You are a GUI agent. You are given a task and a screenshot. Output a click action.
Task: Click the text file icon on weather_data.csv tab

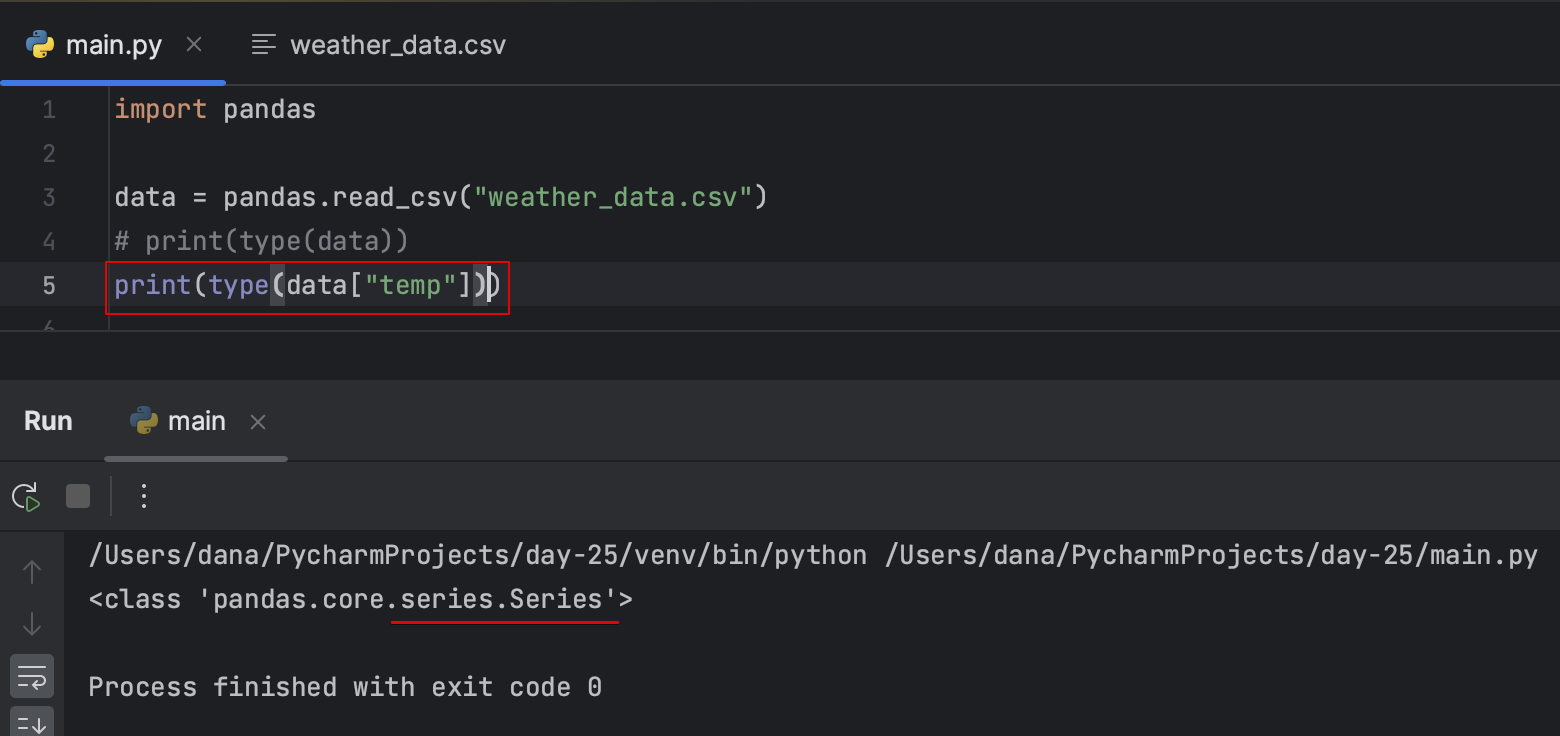pos(263,45)
